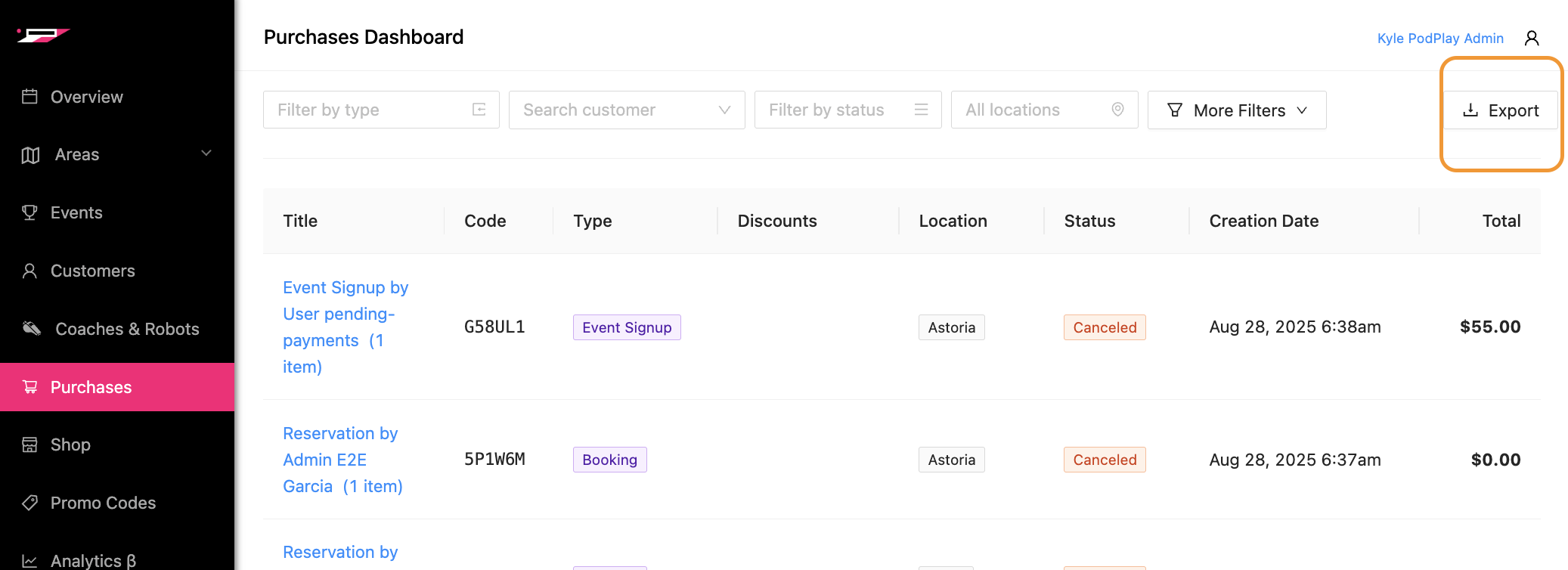The image size is (1568, 570).
Task: Open the Filter by status dropdown
Action: coord(847,110)
